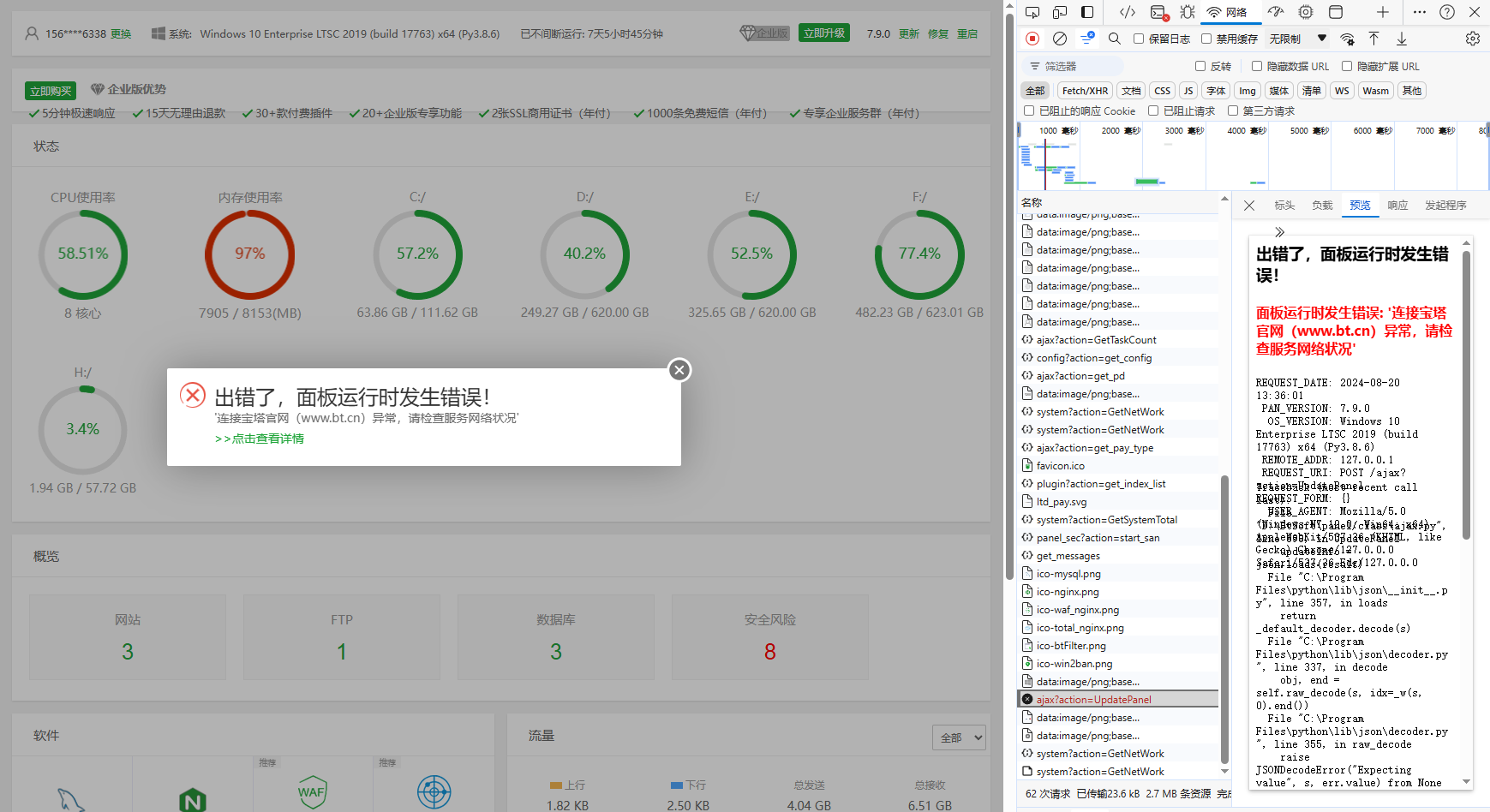The width and height of the screenshot is (1490, 812).
Task: Open the Sources debugger bug icon
Action: pyautogui.click(x=1188, y=12)
